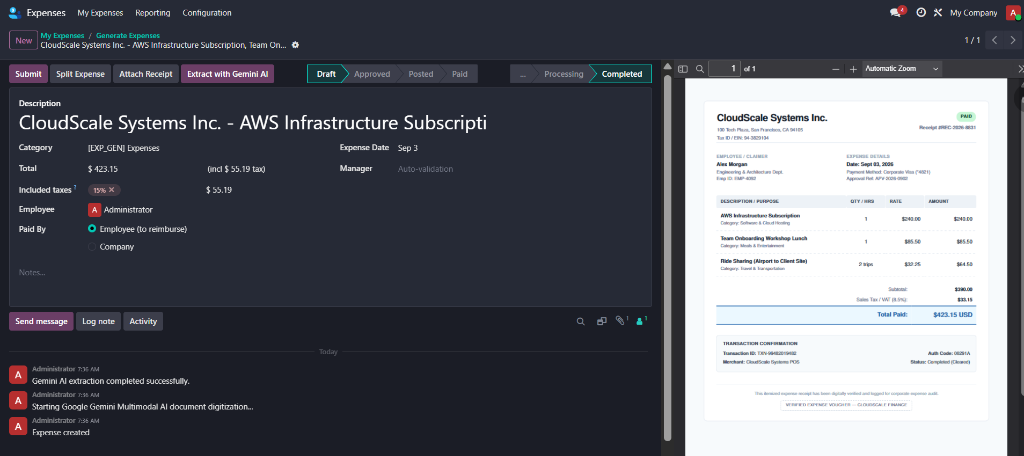Click Send message button
Viewport: 1024px width, 456px height.
coord(41,321)
